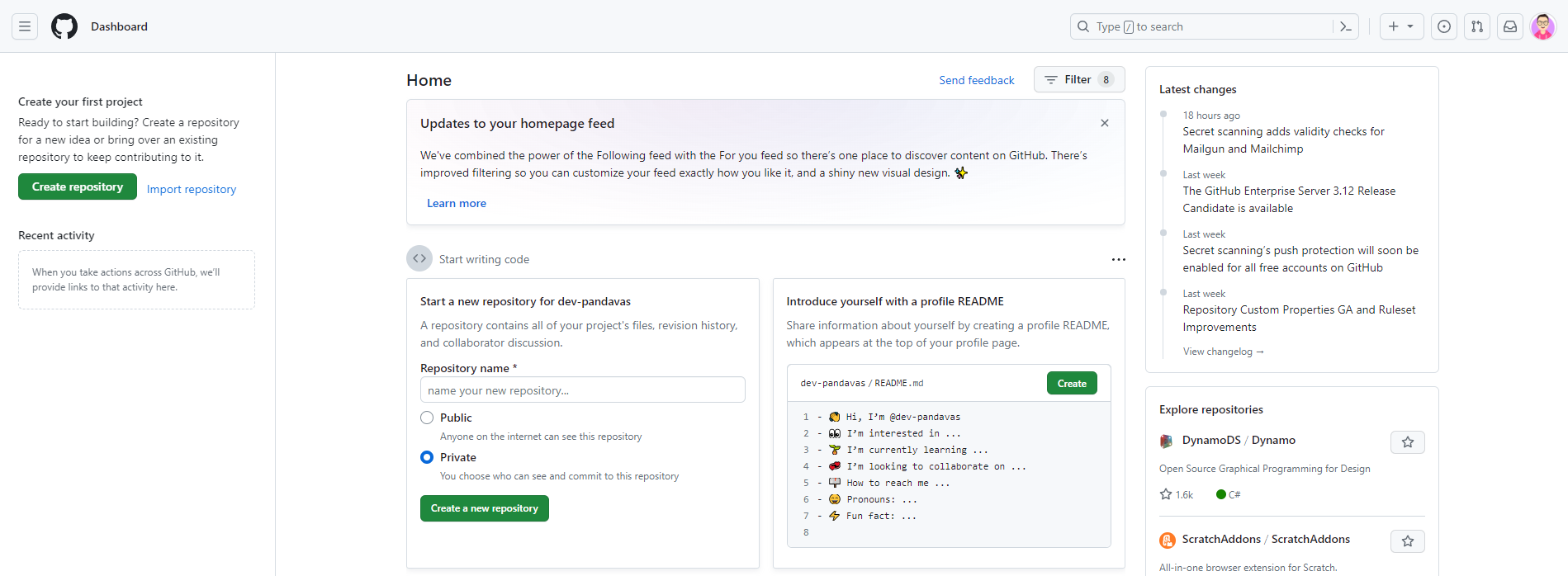The image size is (1568, 576).
Task: Click the ScratchAddons orange avatar icon
Action: coord(1167,540)
